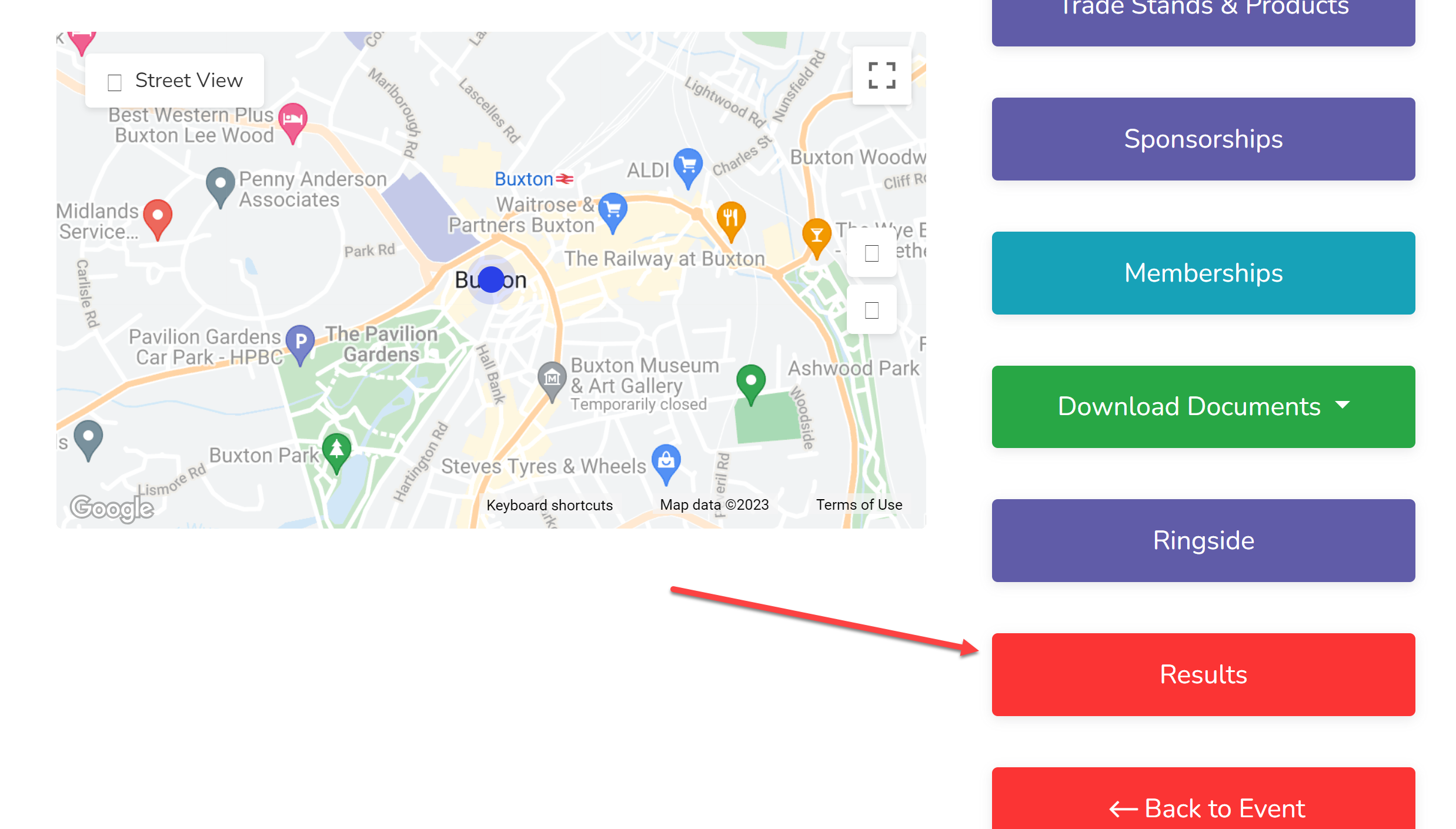Image resolution: width=1456 pixels, height=829 pixels.
Task: Click the Buxton railway station icon
Action: click(565, 179)
